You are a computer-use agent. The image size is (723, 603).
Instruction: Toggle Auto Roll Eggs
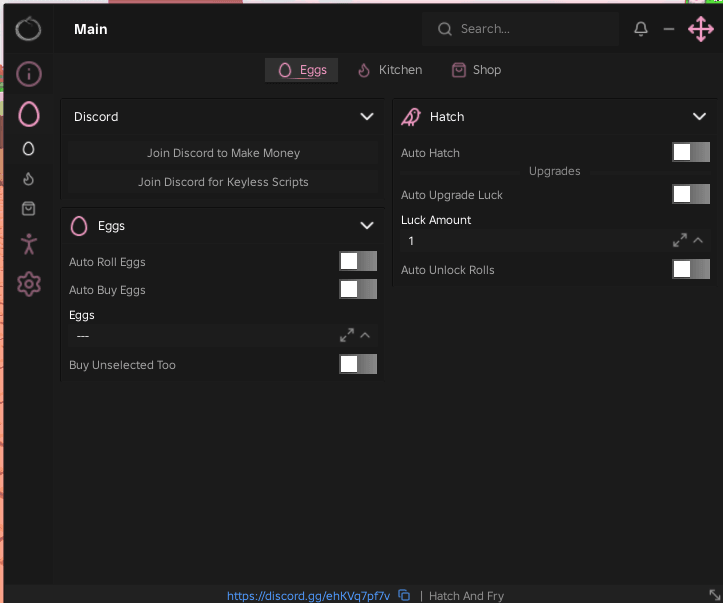pyautogui.click(x=358, y=261)
